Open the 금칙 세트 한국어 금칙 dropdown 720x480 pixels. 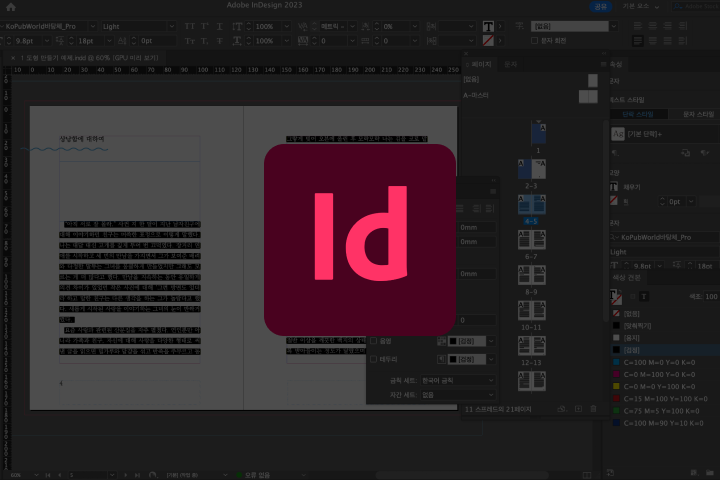pyautogui.click(x=458, y=380)
